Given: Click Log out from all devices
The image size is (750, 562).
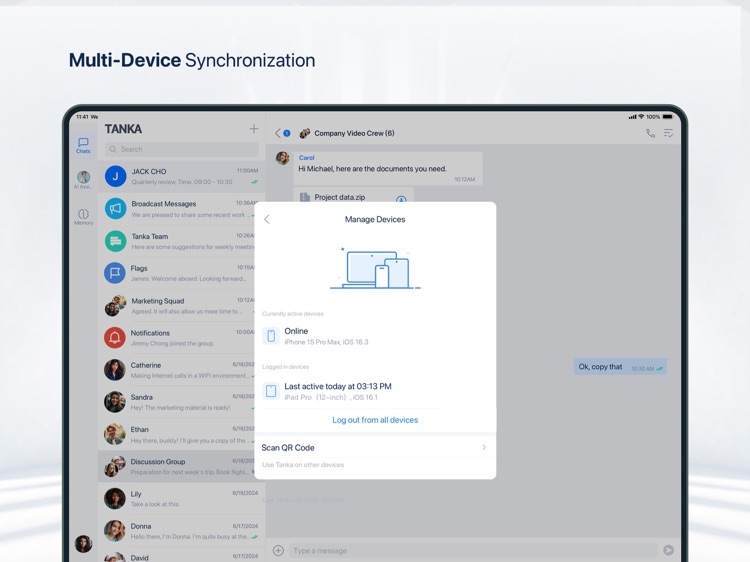Looking at the screenshot, I should [375, 420].
